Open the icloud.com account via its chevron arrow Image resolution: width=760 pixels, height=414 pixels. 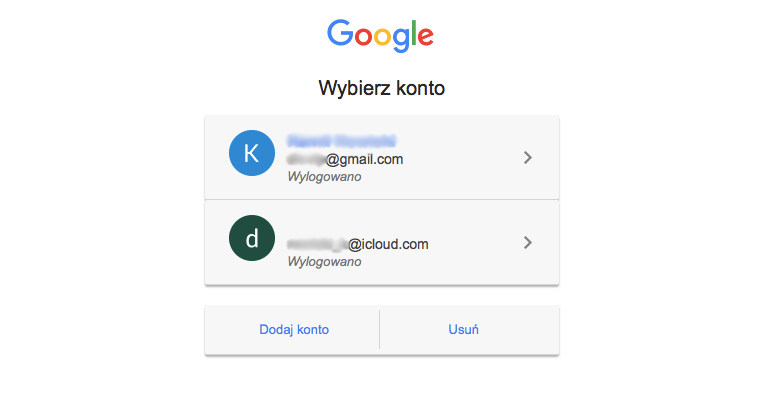pos(528,242)
